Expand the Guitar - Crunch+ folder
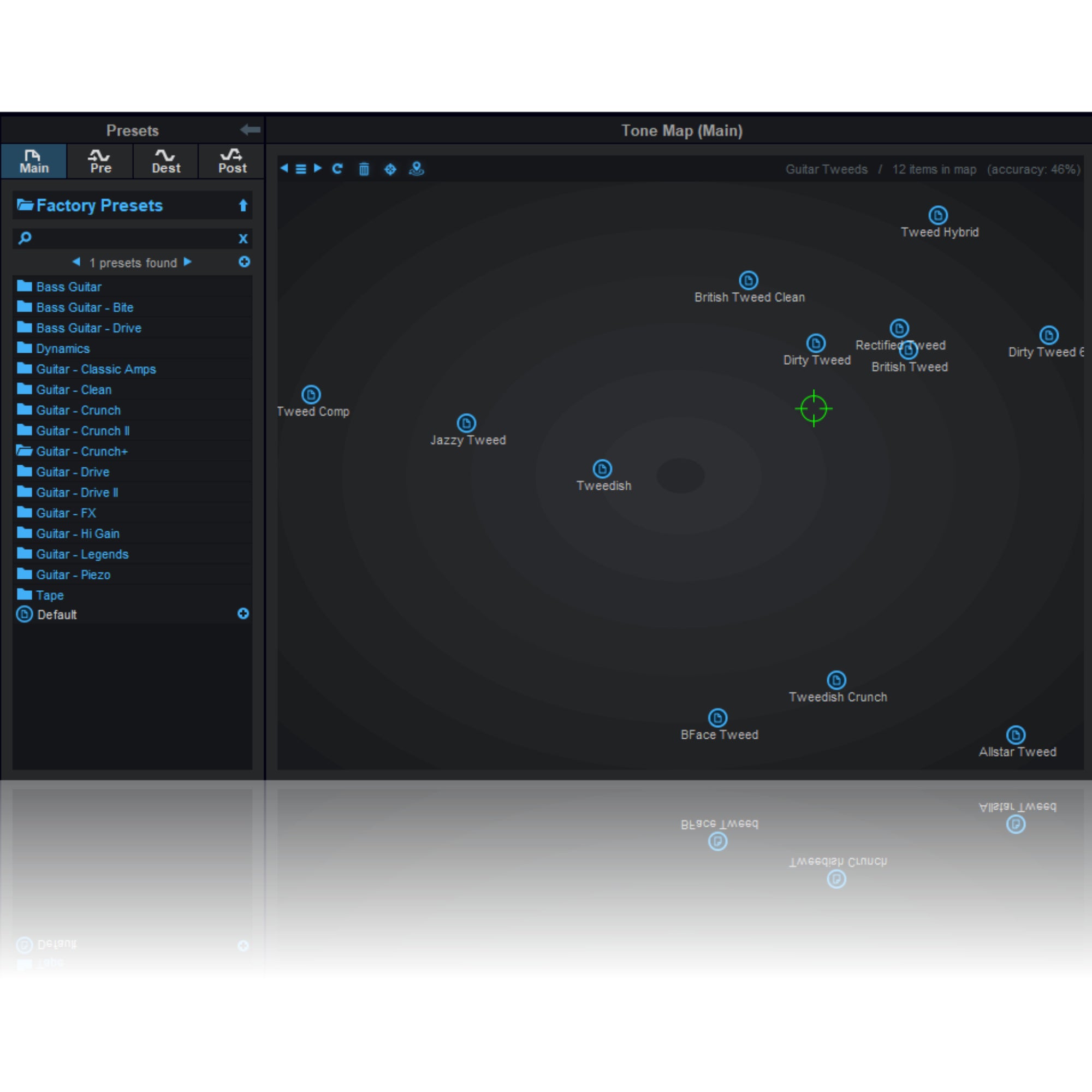Viewport: 1092px width, 1092px height. 133,451
